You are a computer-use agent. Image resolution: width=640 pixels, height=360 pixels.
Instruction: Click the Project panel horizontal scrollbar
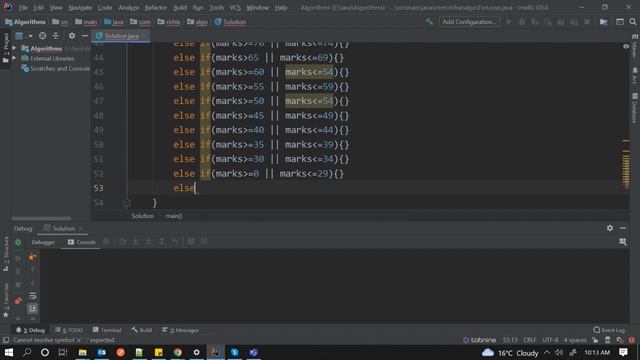click(41, 219)
